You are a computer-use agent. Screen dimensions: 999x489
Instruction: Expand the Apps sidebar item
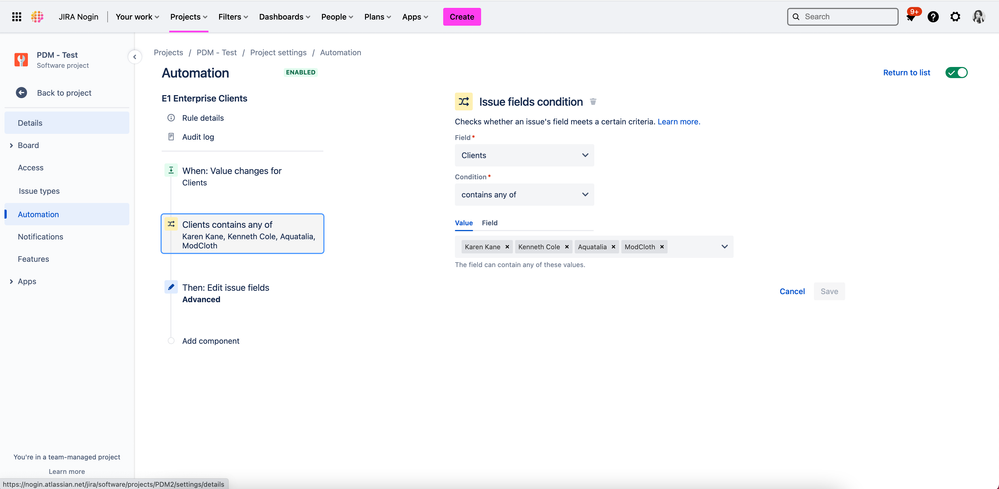[11, 281]
